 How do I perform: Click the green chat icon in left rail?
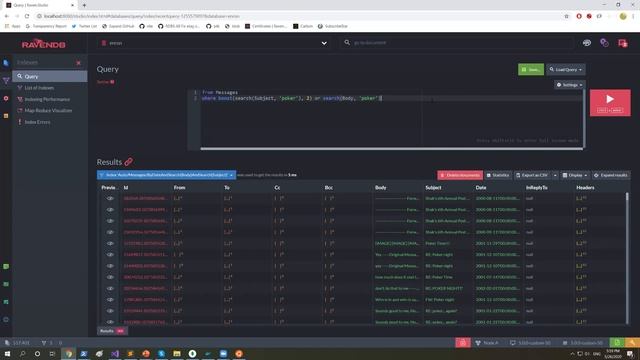(x=6, y=267)
